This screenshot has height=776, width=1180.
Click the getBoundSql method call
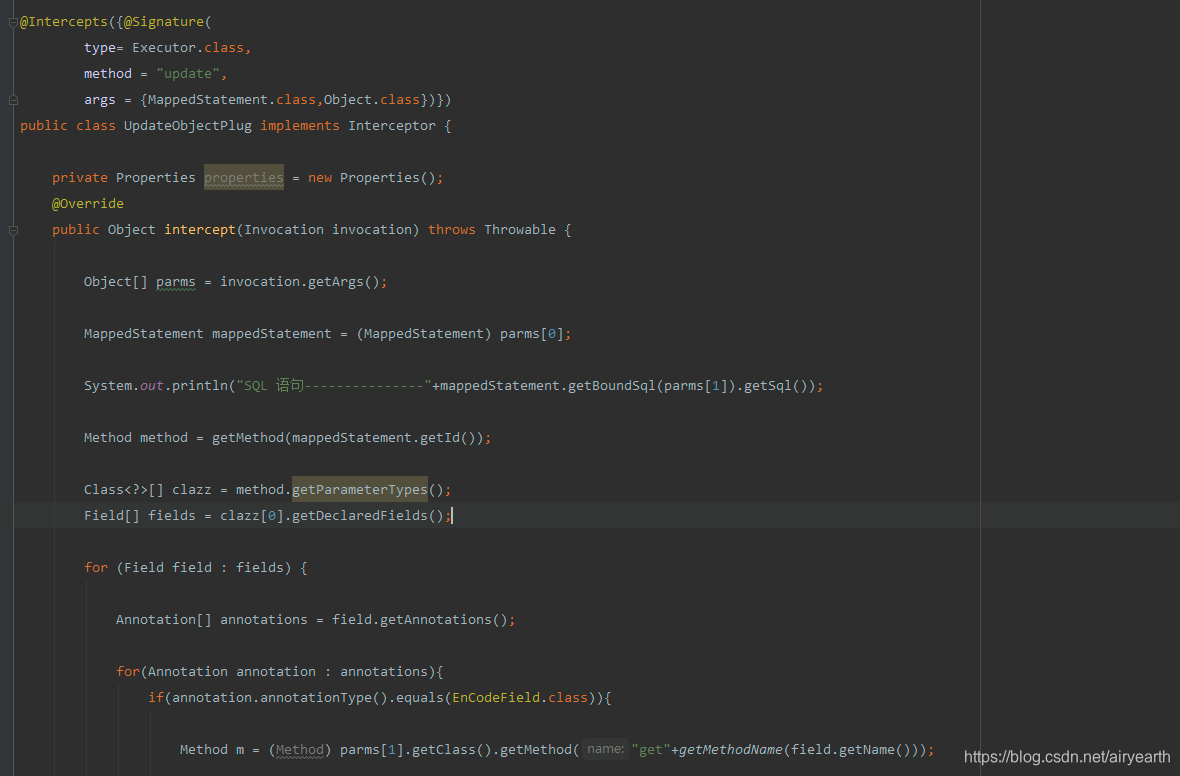point(612,385)
